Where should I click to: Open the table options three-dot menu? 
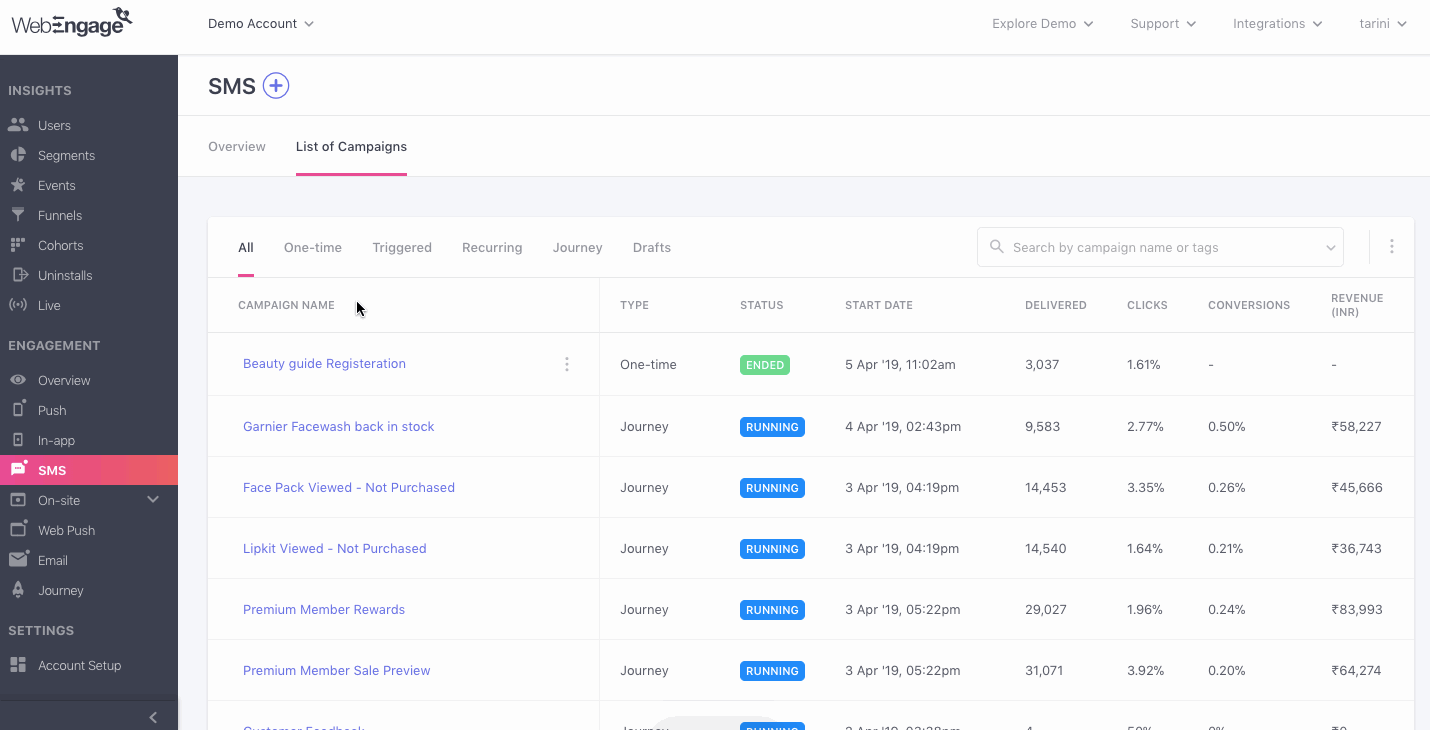pos(1391,246)
